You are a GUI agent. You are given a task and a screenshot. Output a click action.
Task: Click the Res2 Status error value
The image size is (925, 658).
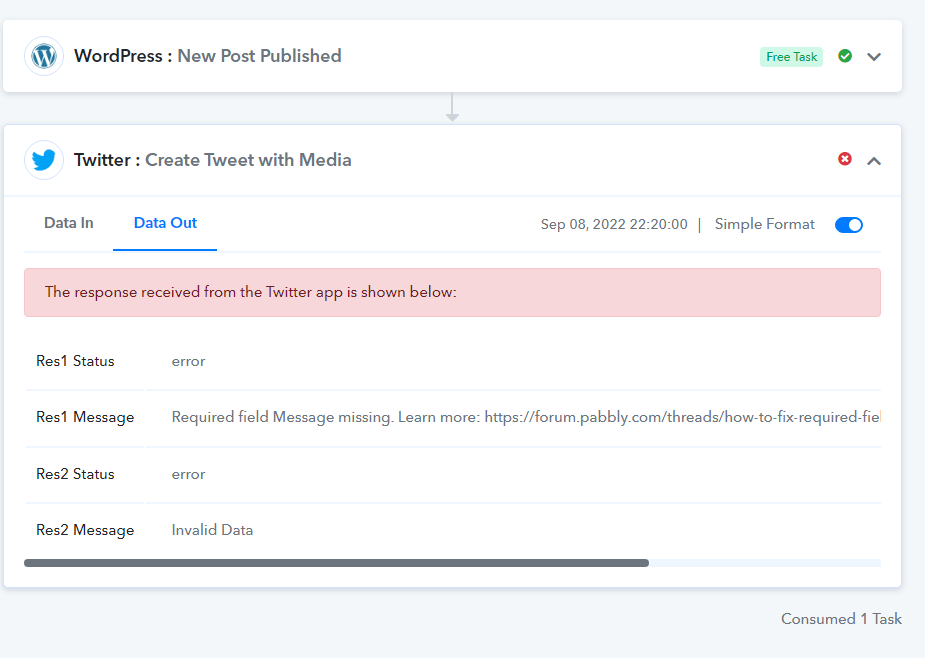188,474
